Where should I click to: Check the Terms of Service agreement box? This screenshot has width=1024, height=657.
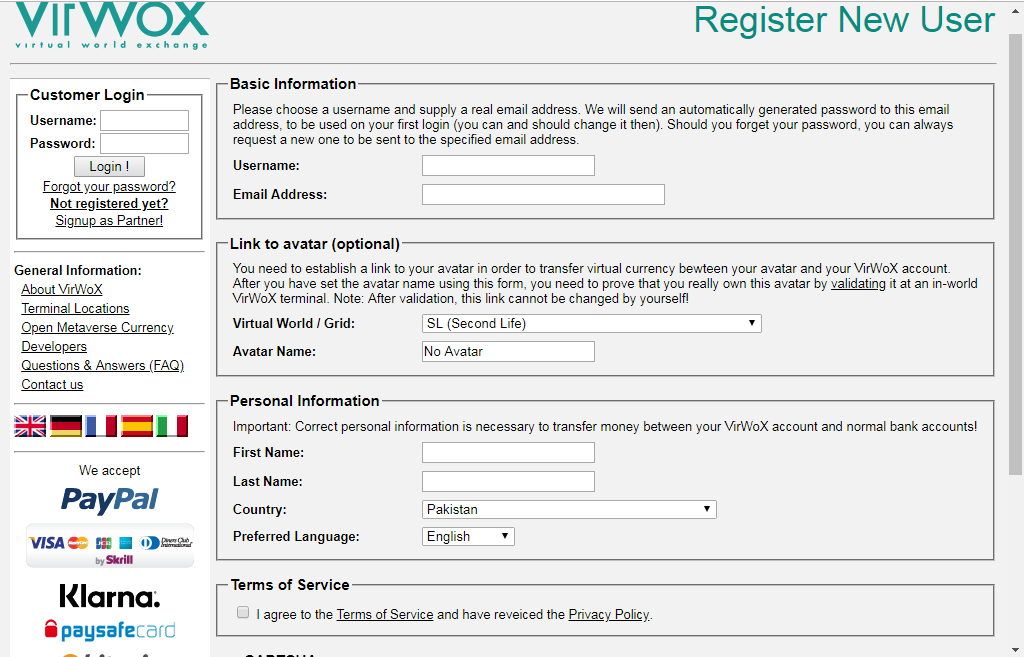point(243,613)
